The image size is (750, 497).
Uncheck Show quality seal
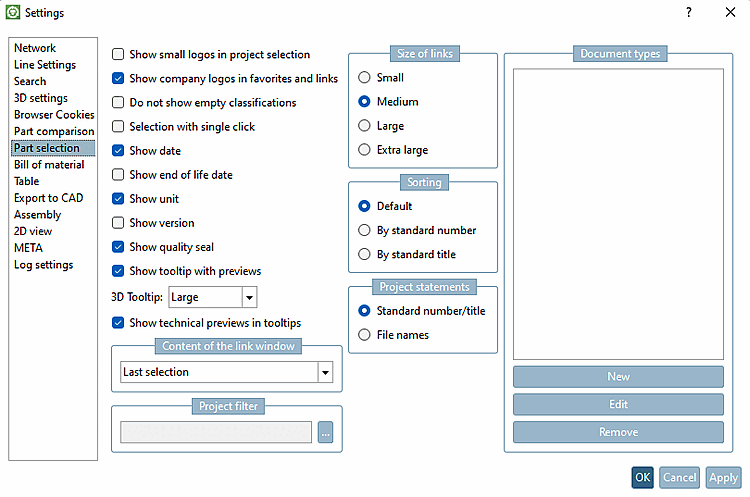tap(118, 247)
